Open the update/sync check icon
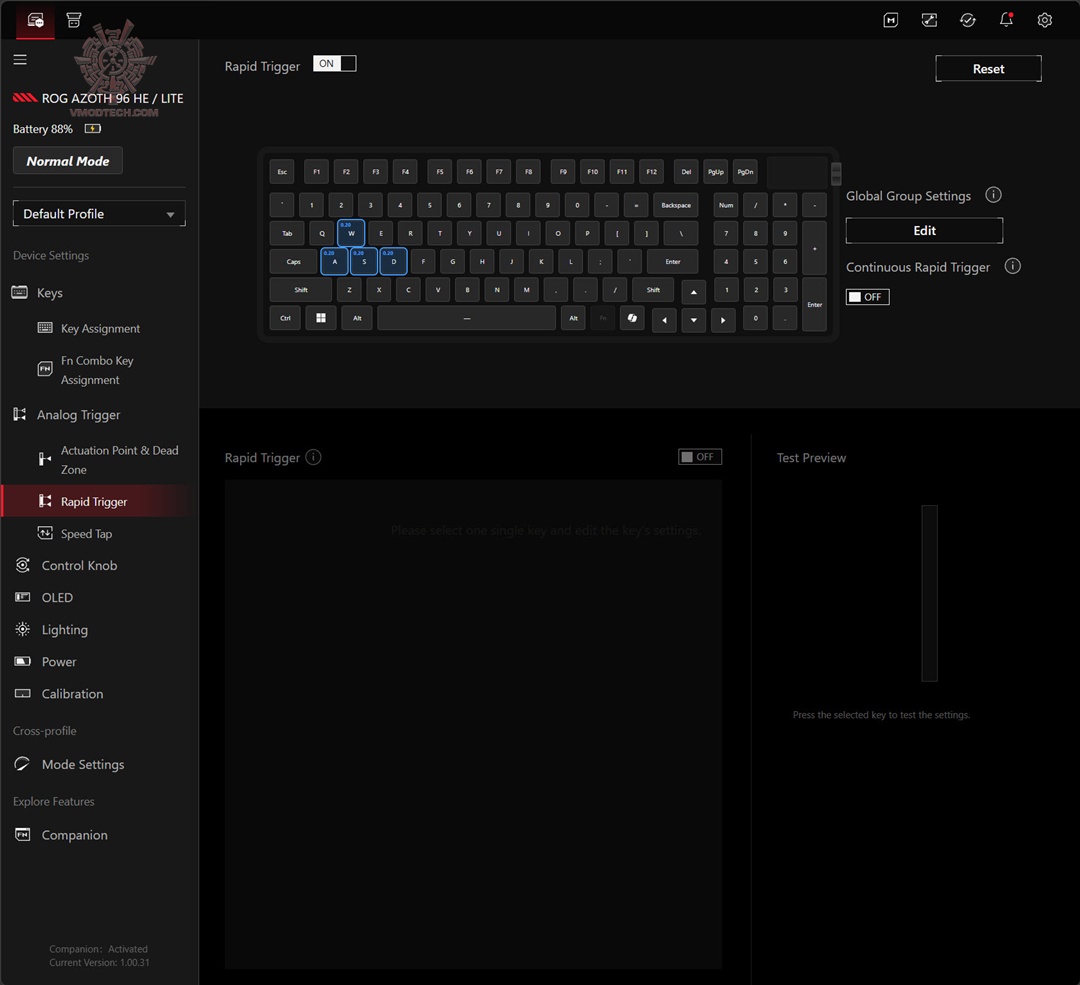Image resolution: width=1080 pixels, height=985 pixels. click(968, 20)
